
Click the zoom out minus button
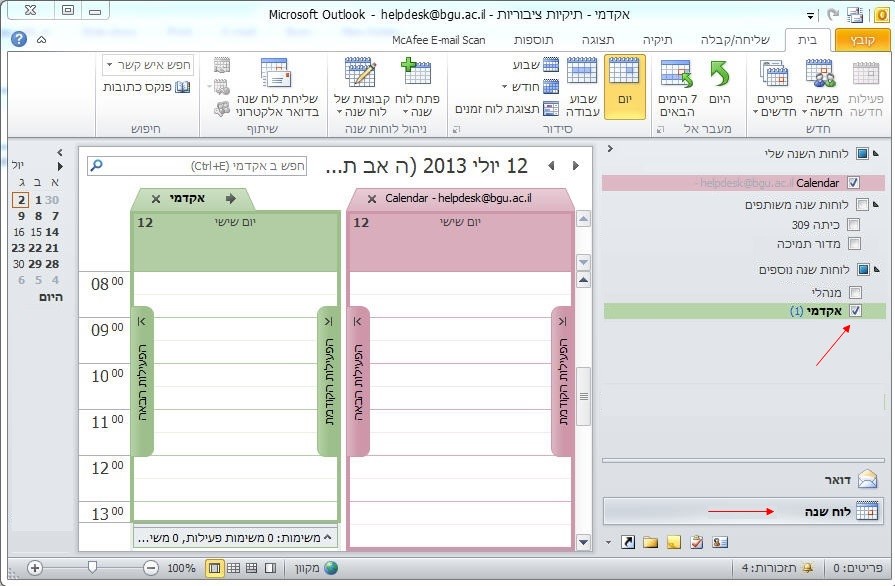point(151,568)
